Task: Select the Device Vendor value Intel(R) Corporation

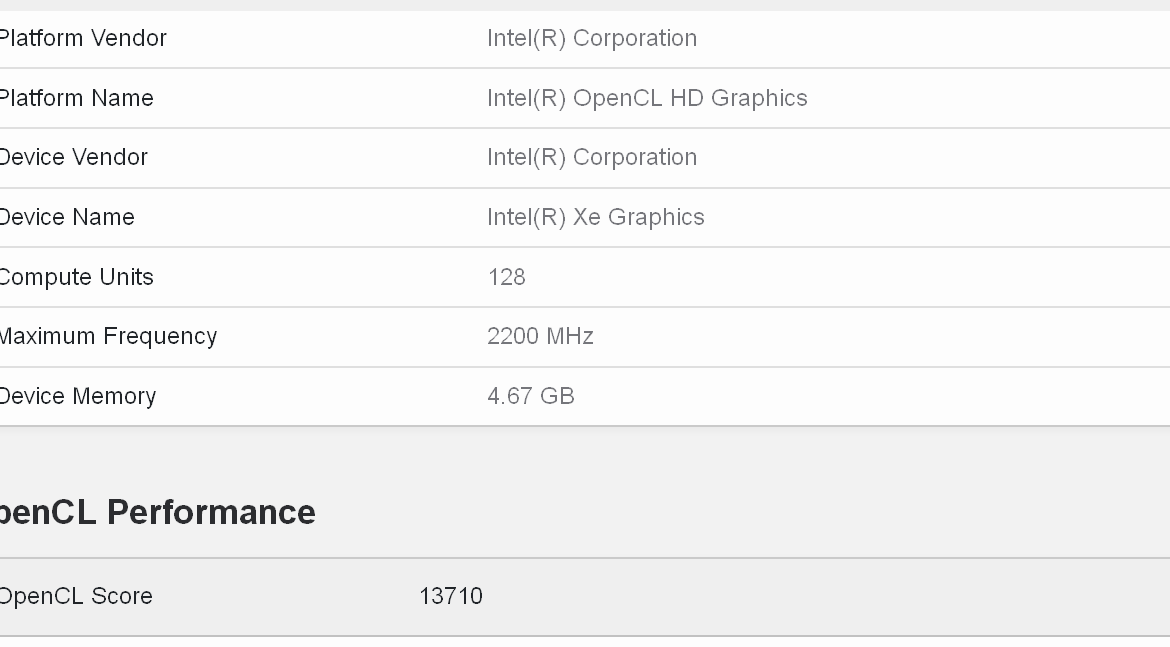Action: 591,157
